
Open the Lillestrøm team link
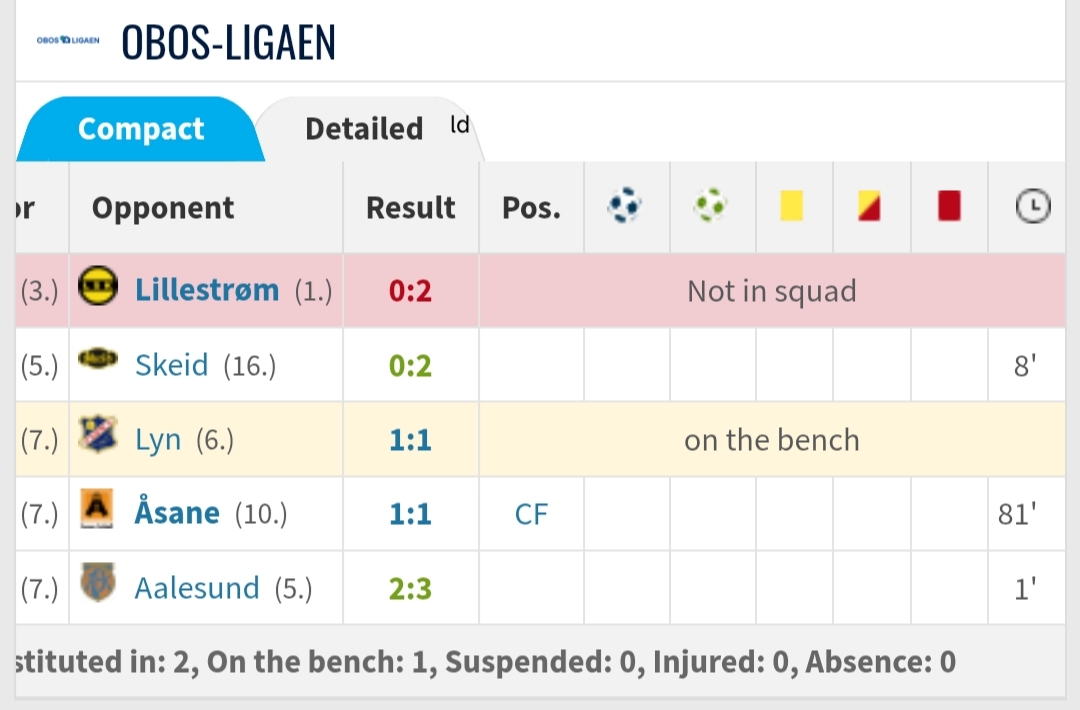207,290
